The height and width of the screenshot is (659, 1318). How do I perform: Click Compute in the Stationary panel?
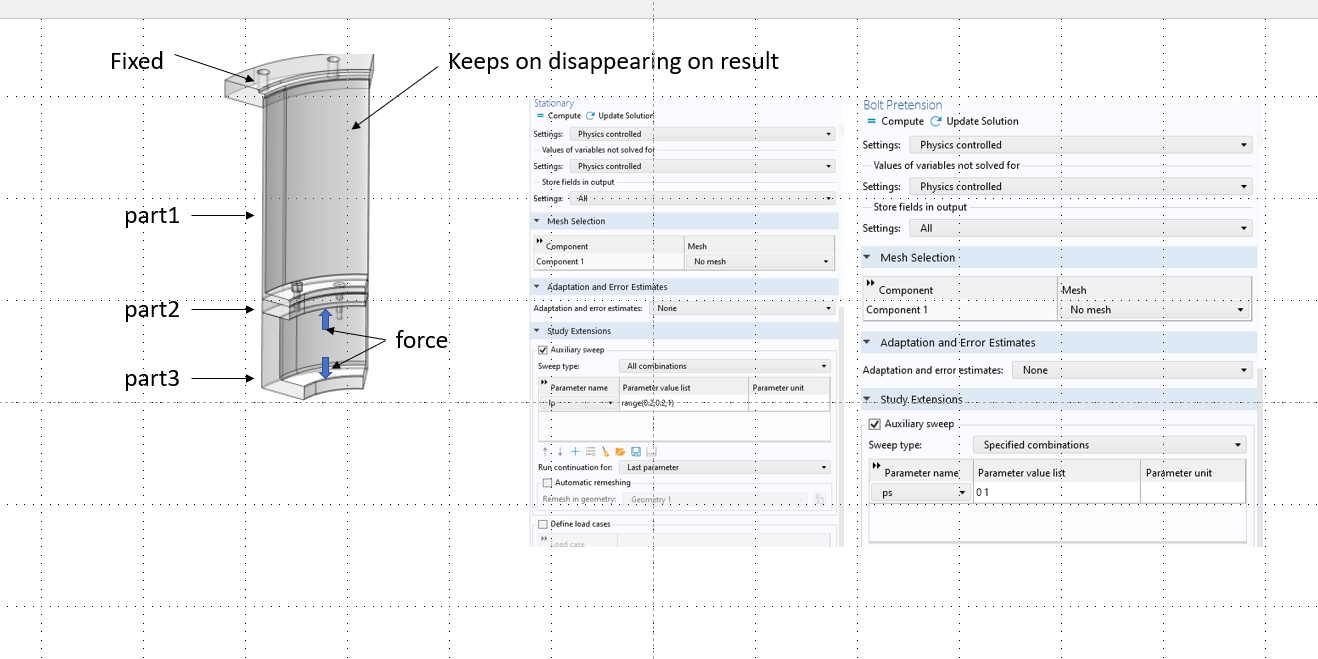coord(558,116)
